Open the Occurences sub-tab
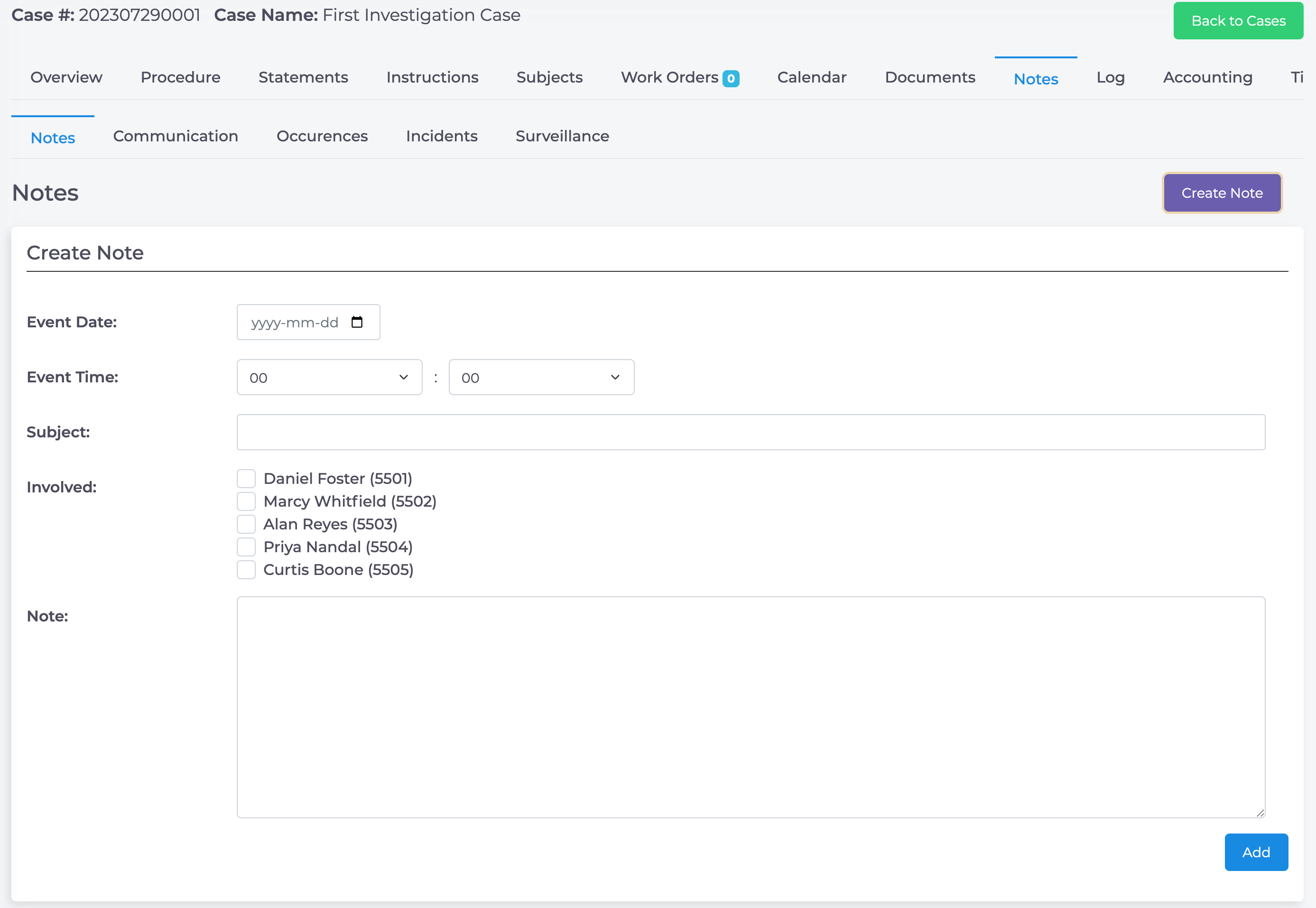1316x908 pixels. click(322, 137)
